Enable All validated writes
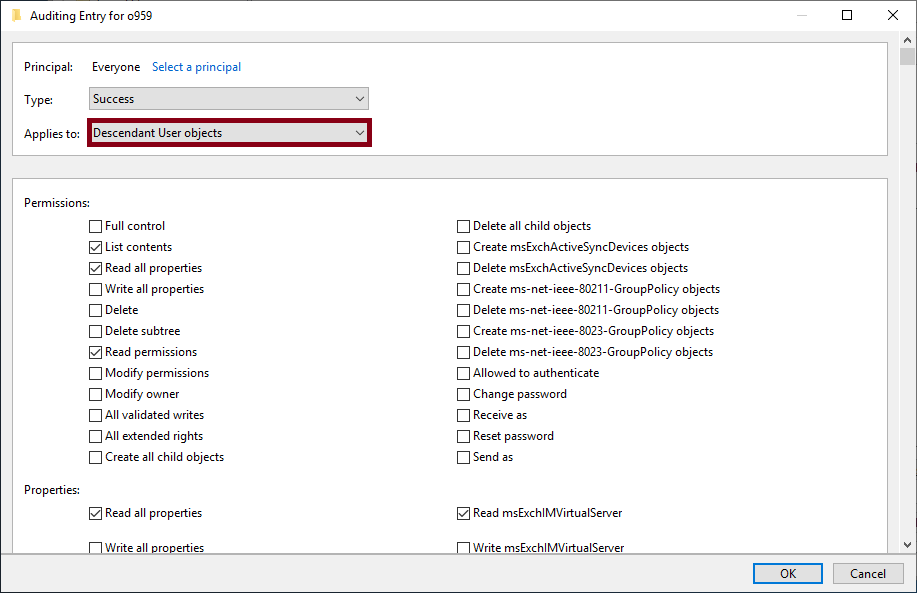This screenshot has width=917, height=593. (x=95, y=416)
